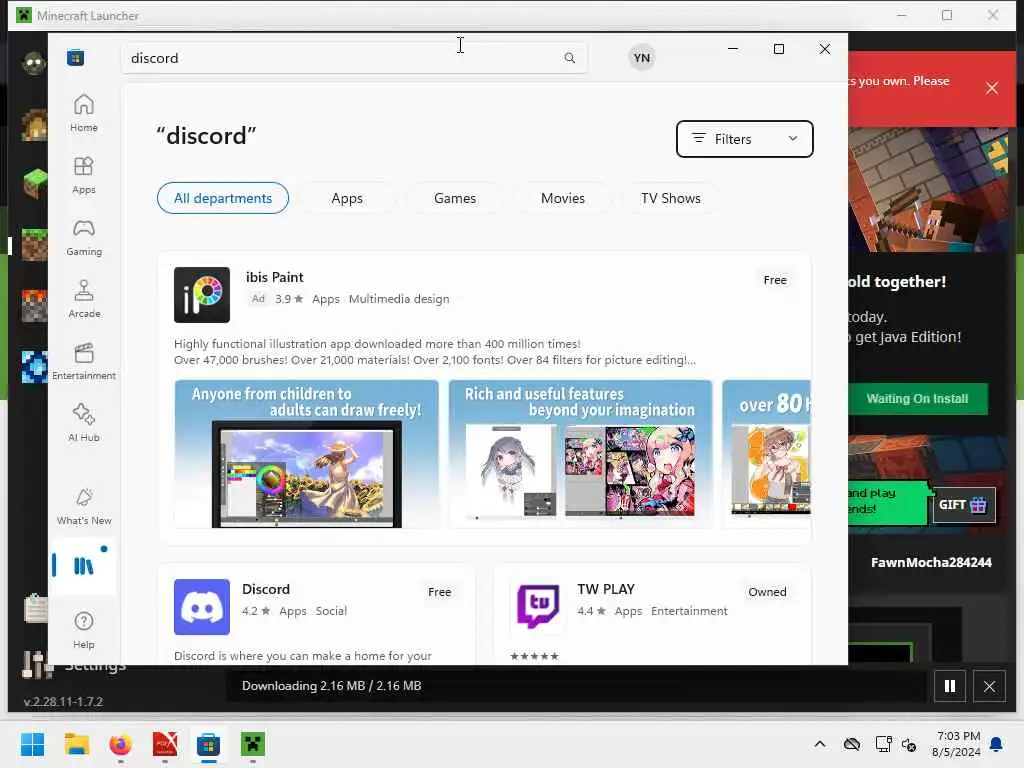This screenshot has width=1024, height=768.
Task: Open Home in Microsoft Store sidebar
Action: (84, 113)
